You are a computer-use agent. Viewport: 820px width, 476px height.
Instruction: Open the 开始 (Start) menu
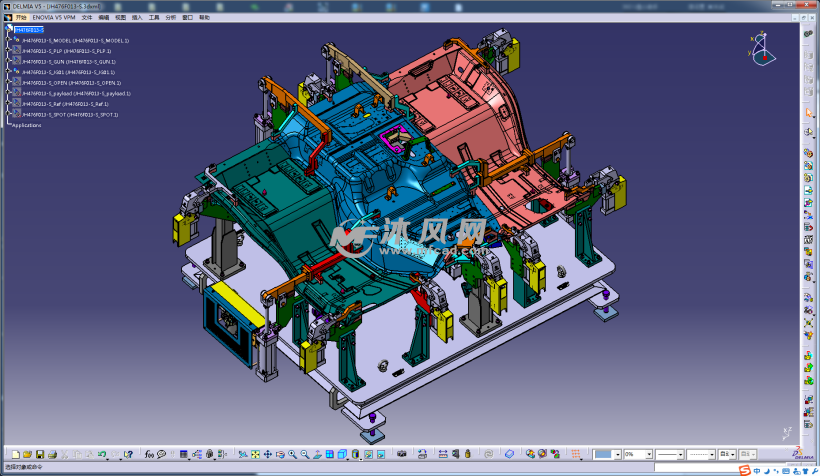[x=20, y=18]
